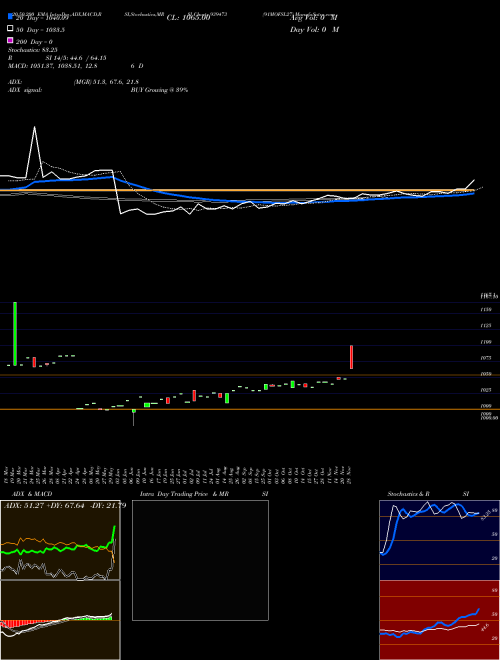Screen dimensions: 500x660
Task: Click the tall red candlestick at chart end
Action: 351,357
